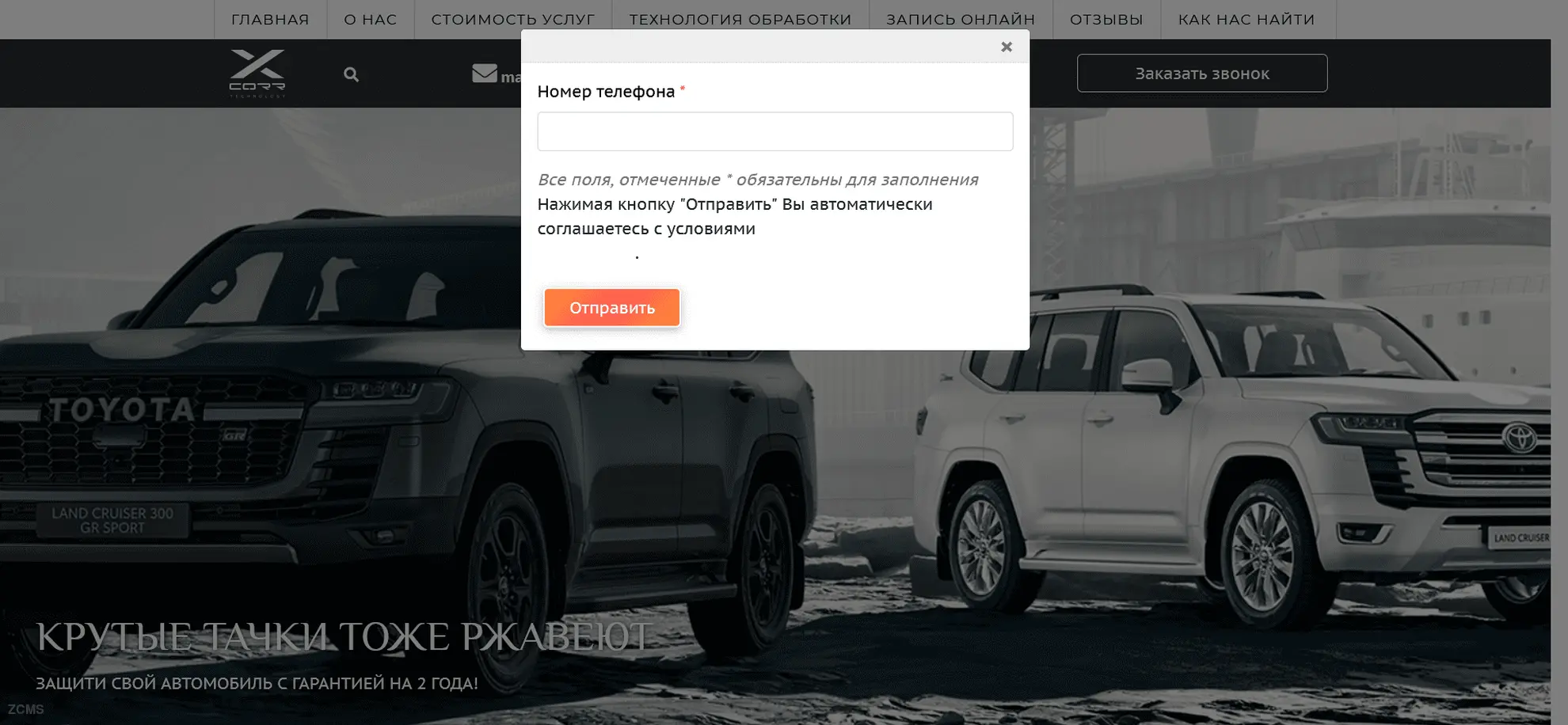Close the phone number popup dialog
The width and height of the screenshot is (1568, 725).
pos(1006,47)
